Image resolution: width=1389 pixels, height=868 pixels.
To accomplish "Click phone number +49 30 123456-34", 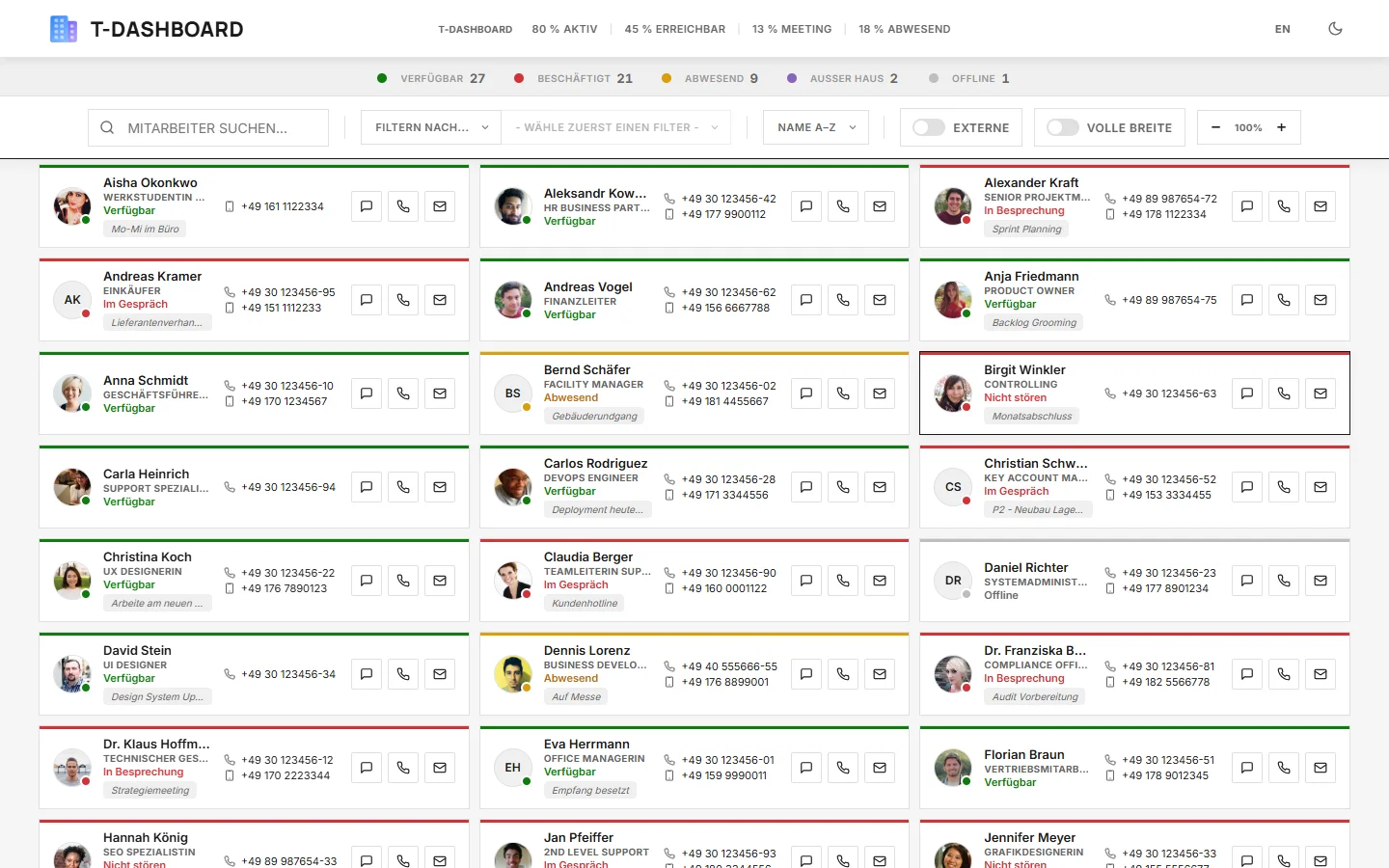I will click(288, 674).
